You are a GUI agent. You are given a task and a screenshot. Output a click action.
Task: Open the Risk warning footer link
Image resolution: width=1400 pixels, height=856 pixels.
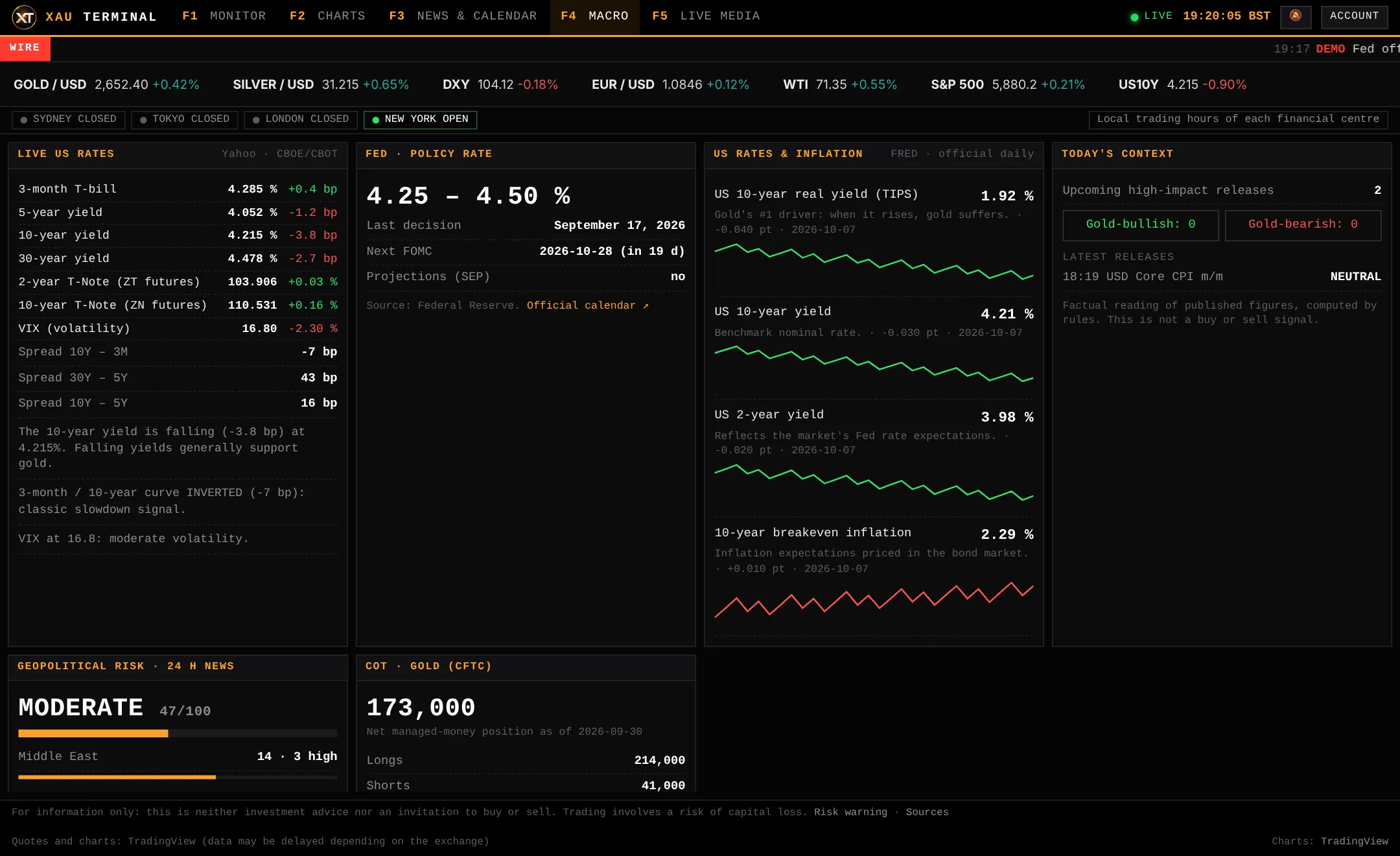point(850,813)
